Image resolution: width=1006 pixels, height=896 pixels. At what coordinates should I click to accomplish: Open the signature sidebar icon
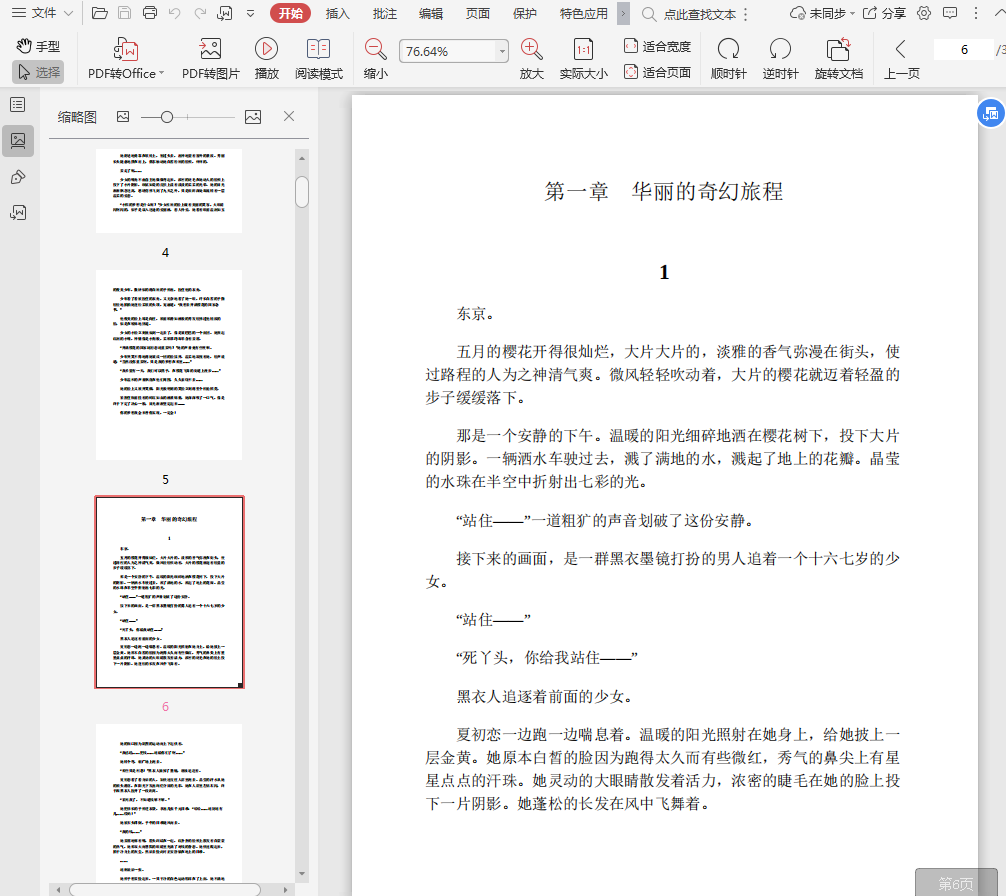[x=18, y=212]
